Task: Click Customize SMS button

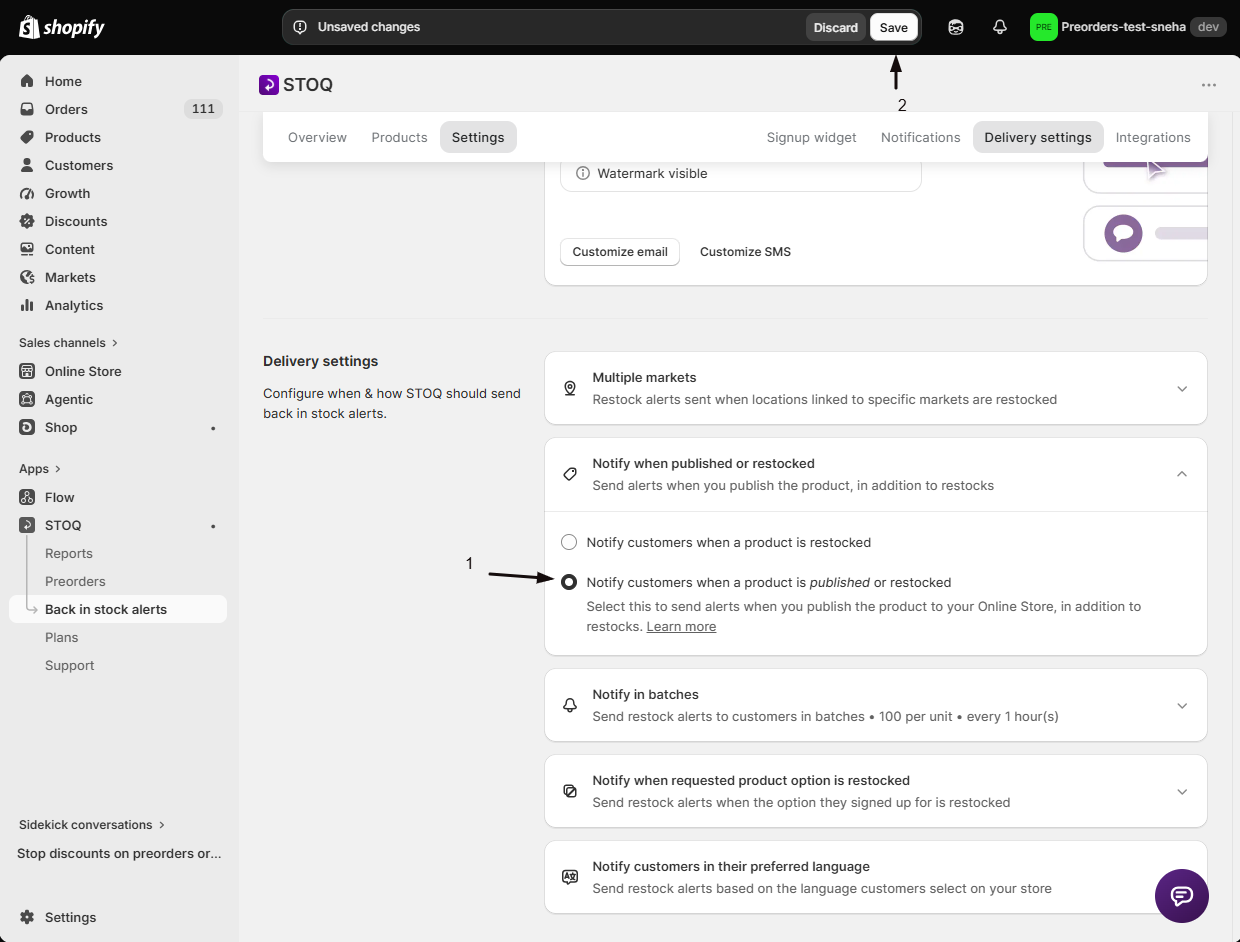Action: click(x=745, y=251)
